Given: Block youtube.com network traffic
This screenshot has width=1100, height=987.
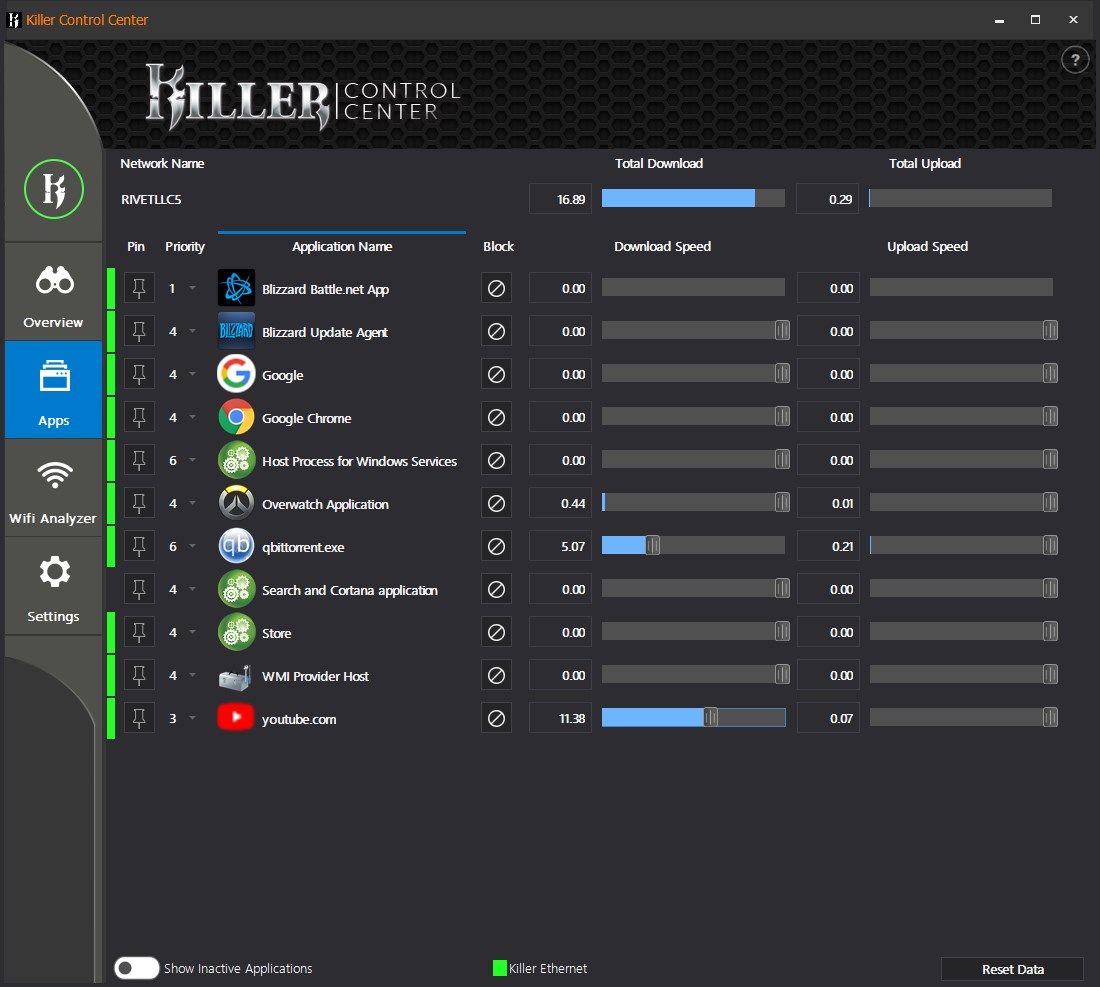Looking at the screenshot, I should (x=496, y=717).
